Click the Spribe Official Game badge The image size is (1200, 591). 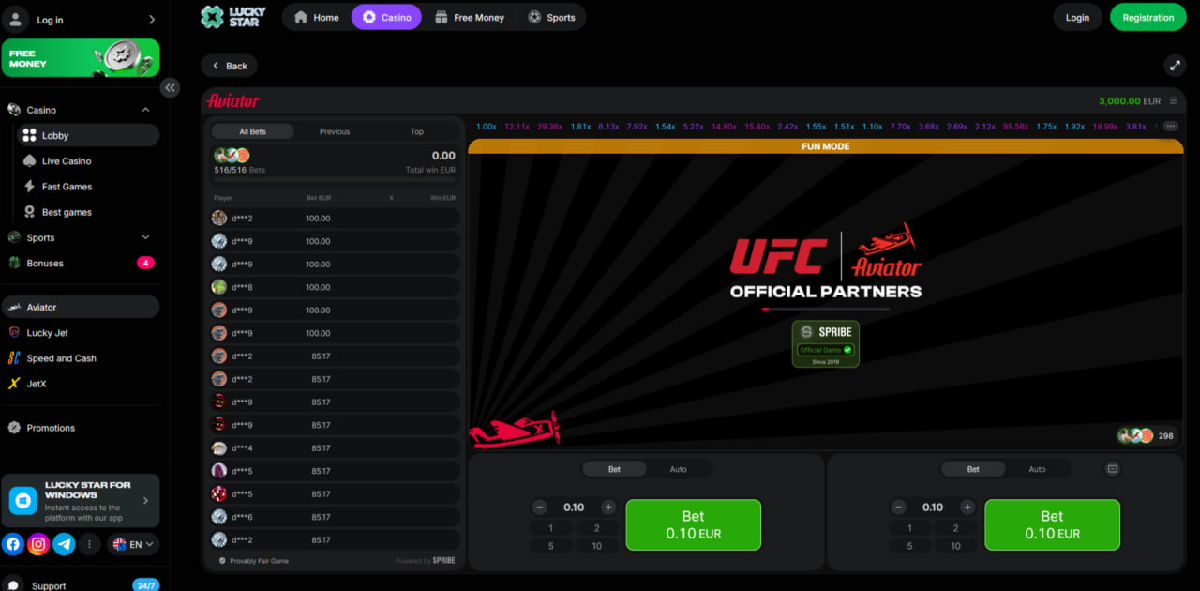click(825, 343)
